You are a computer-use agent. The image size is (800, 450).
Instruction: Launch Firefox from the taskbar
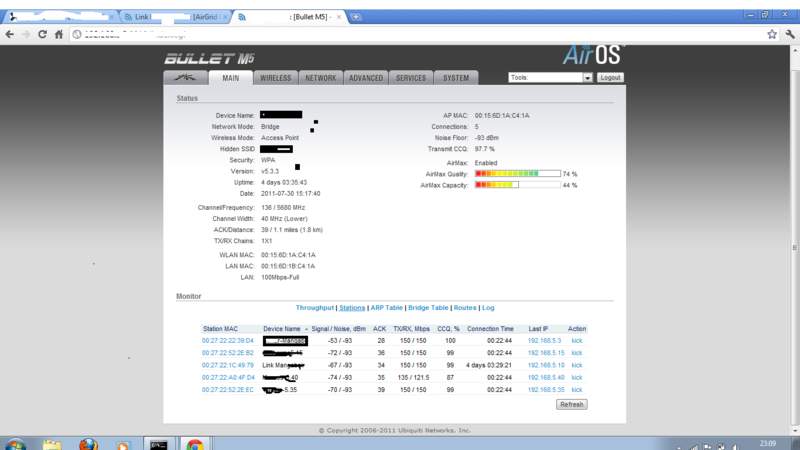[x=88, y=444]
